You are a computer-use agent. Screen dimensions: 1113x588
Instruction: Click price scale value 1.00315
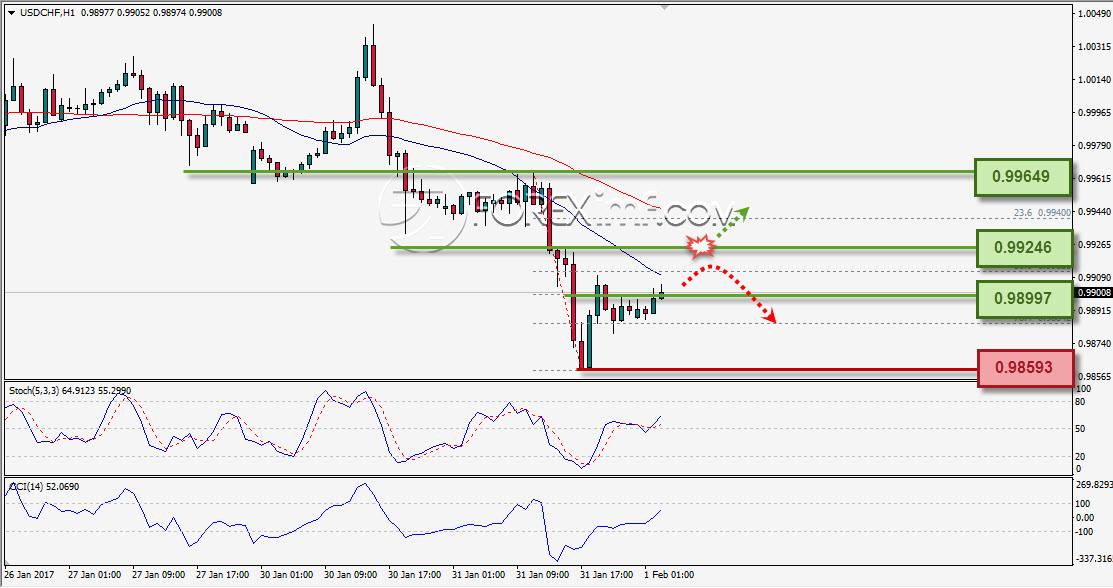pyautogui.click(x=1094, y=47)
